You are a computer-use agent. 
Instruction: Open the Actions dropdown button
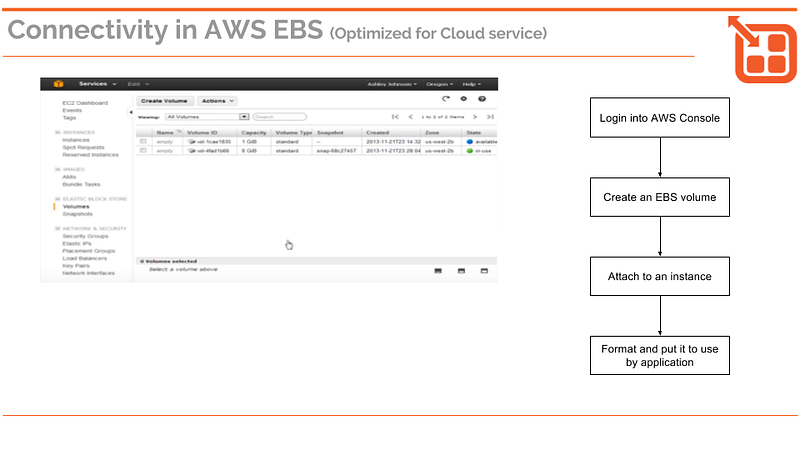pos(217,101)
